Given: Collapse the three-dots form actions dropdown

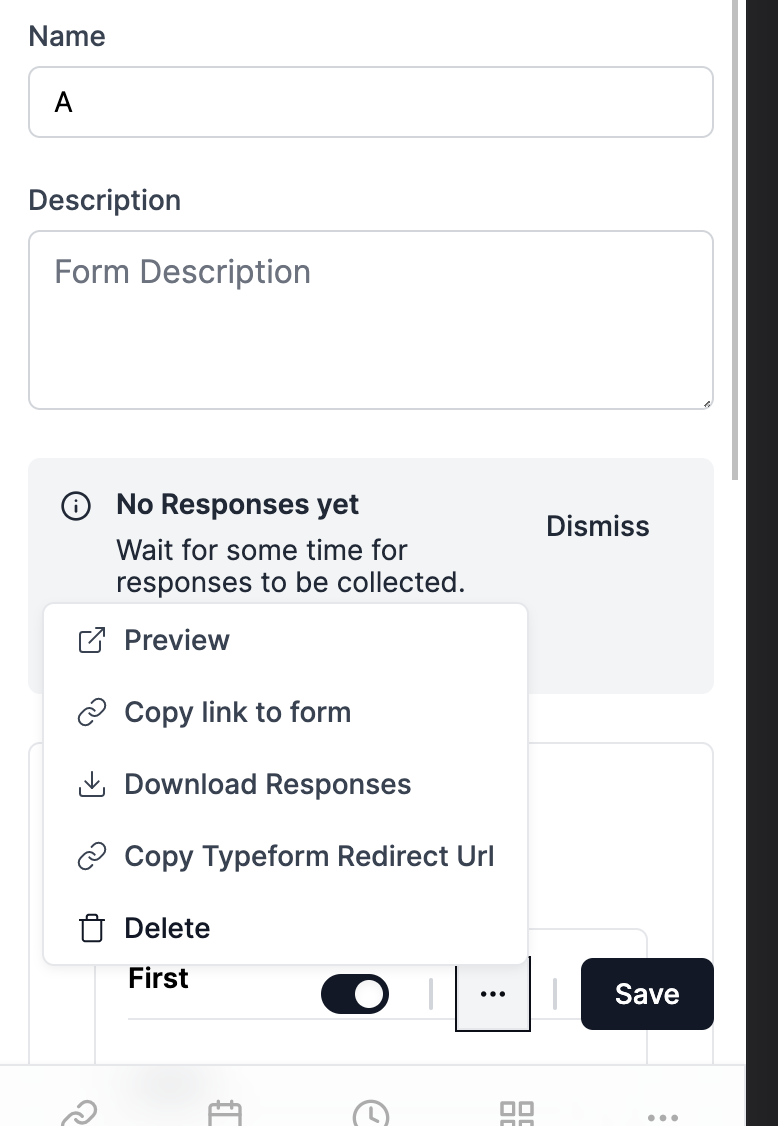Looking at the screenshot, I should click(493, 994).
